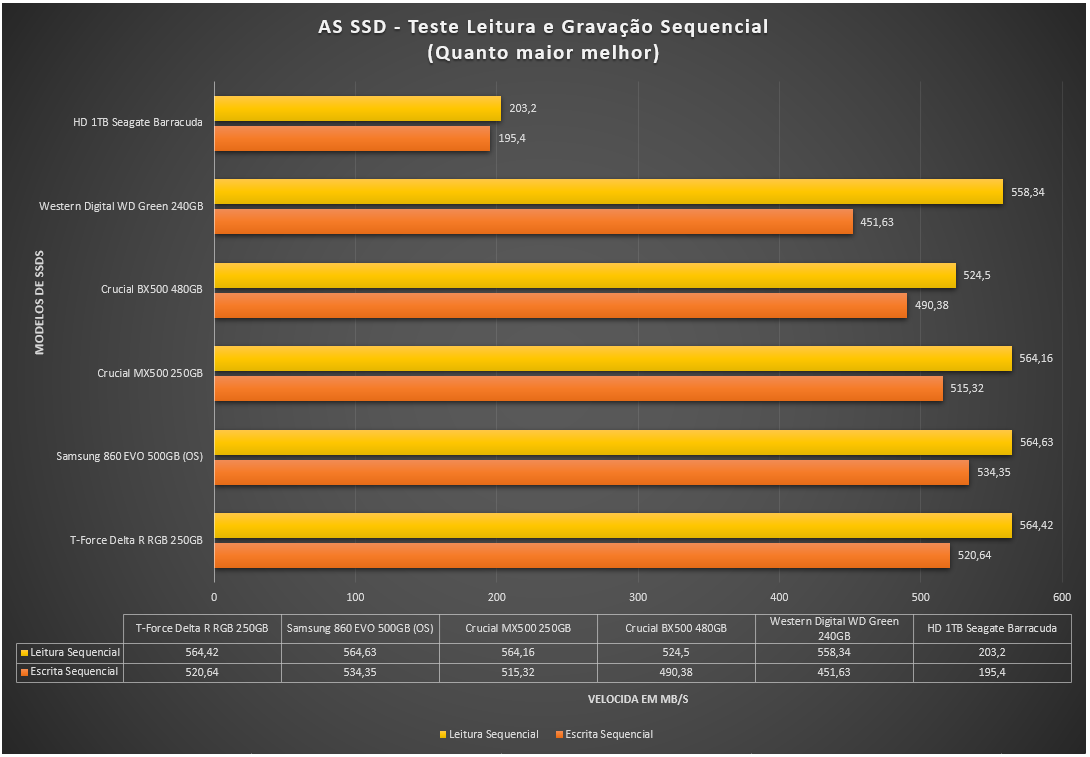1090x757 pixels.
Task: Select the vertical axis label 'T-Force Delta R RGB 250GB'
Action: pos(136,540)
